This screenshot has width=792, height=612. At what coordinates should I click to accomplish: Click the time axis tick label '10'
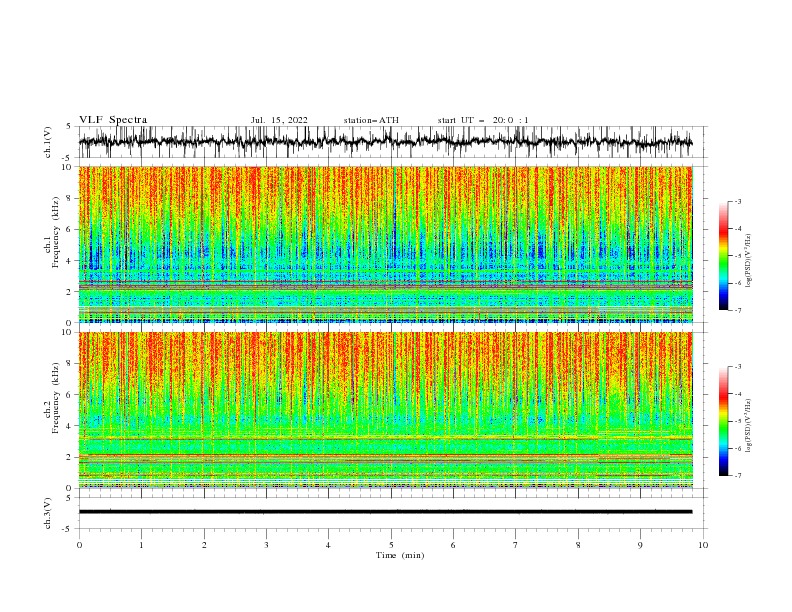click(x=703, y=545)
